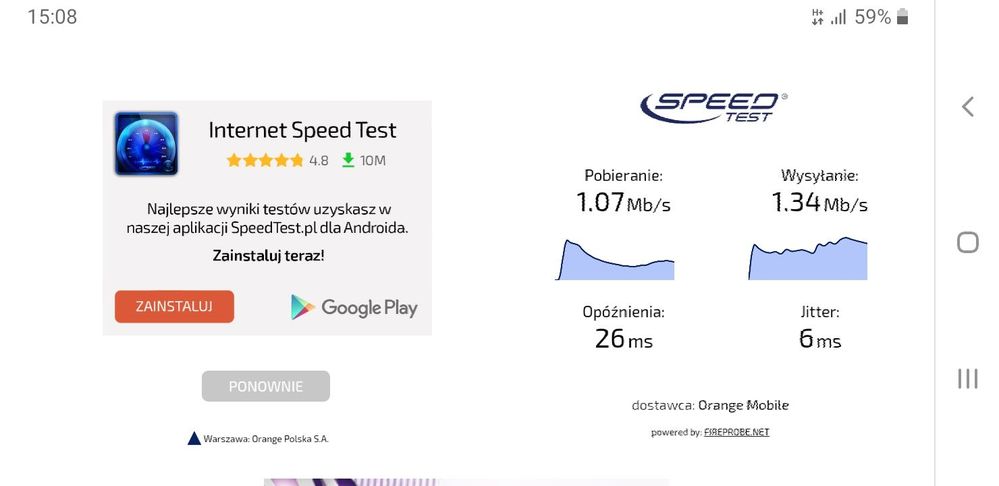Viewport: 999px width, 486px height.
Task: Tap the five-star rating in the ad
Action: point(265,160)
